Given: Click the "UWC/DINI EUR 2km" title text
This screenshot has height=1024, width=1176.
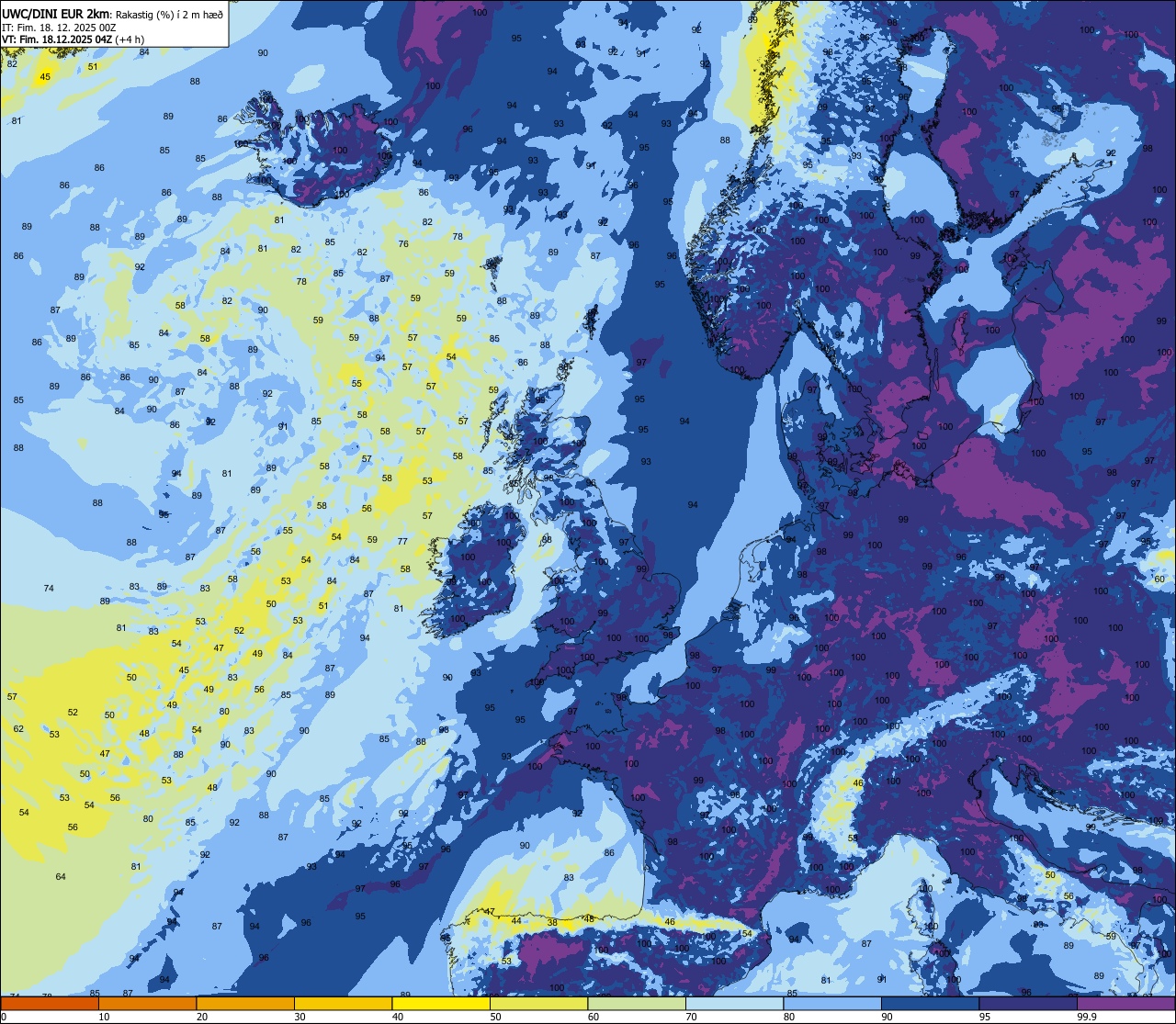Looking at the screenshot, I should point(55,14).
